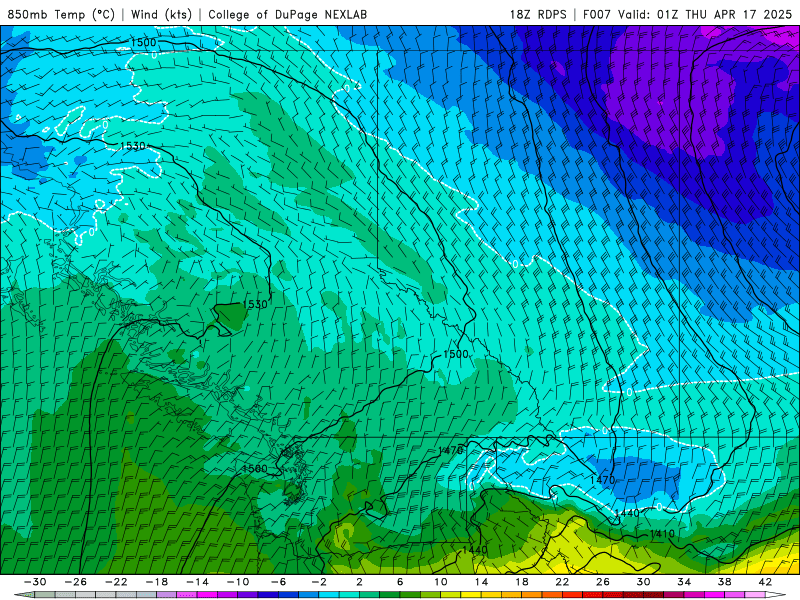Select the 14 colorbar scale label
This screenshot has height=600, width=800.
tap(481, 582)
